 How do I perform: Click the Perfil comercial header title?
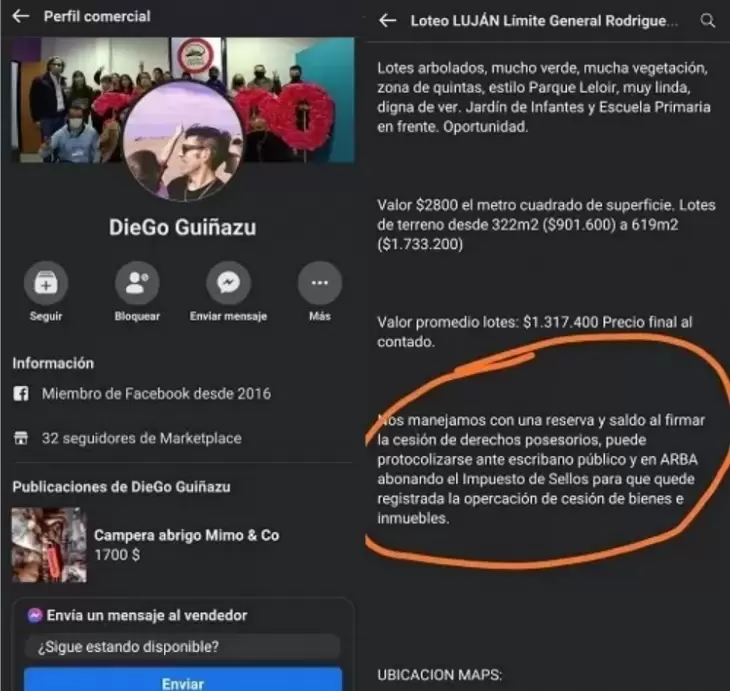(x=97, y=16)
